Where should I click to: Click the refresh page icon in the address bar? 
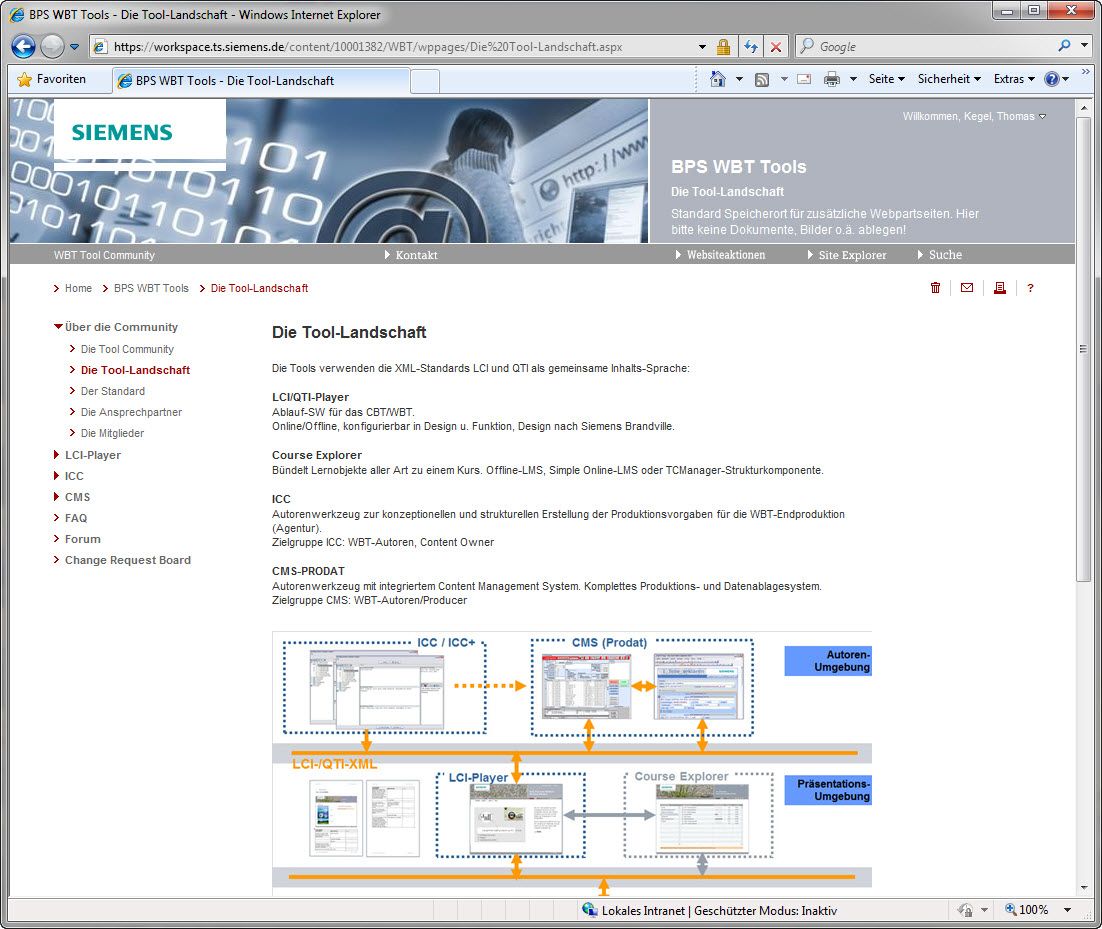(x=751, y=47)
